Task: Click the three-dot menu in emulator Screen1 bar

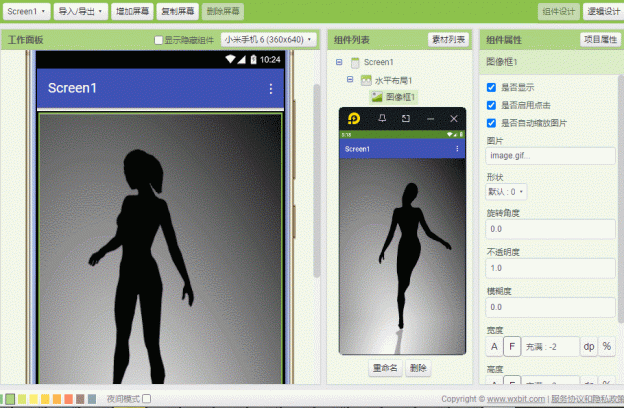Action: [457, 148]
